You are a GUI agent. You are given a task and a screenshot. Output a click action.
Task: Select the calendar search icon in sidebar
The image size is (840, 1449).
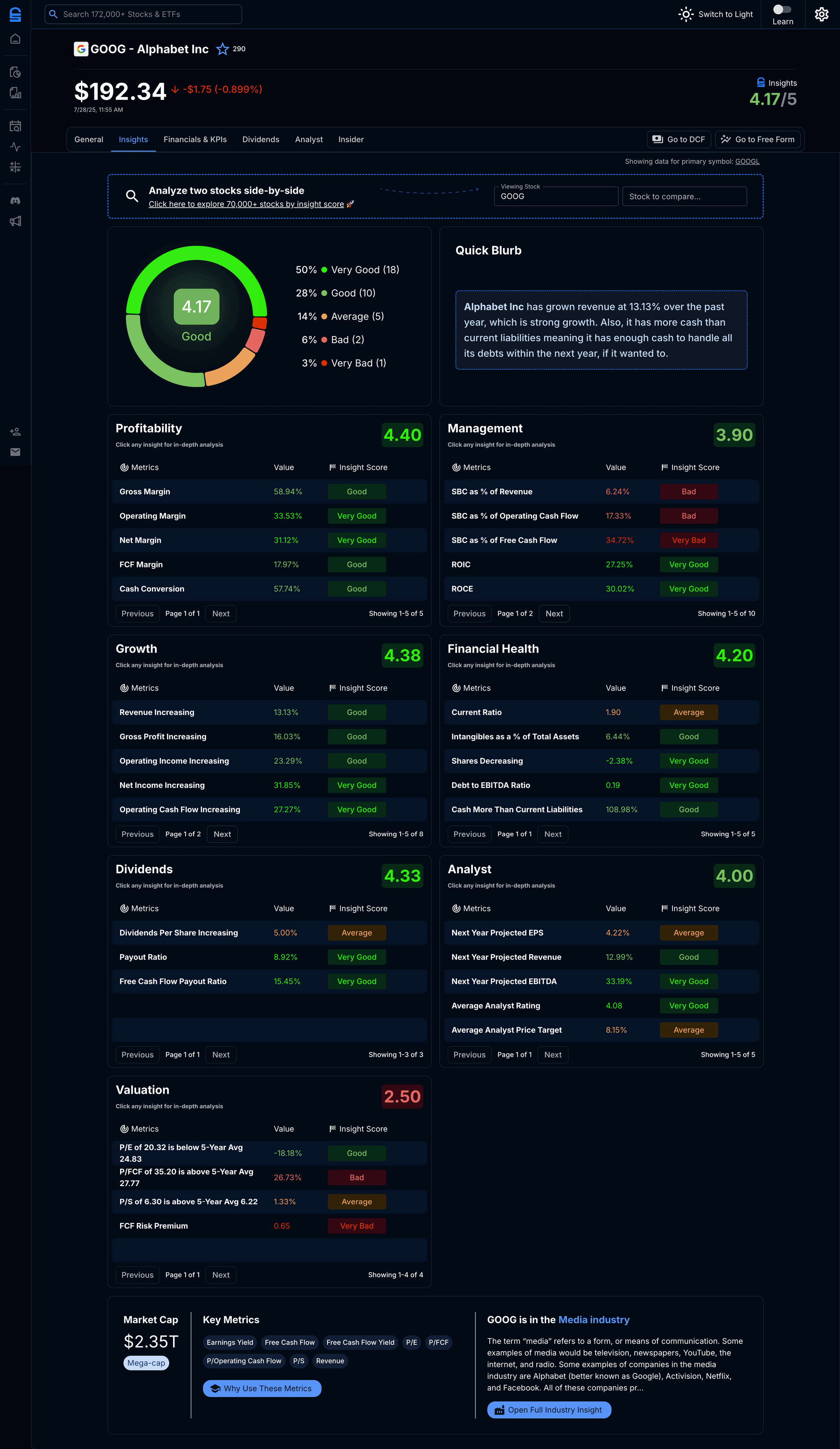(x=16, y=125)
